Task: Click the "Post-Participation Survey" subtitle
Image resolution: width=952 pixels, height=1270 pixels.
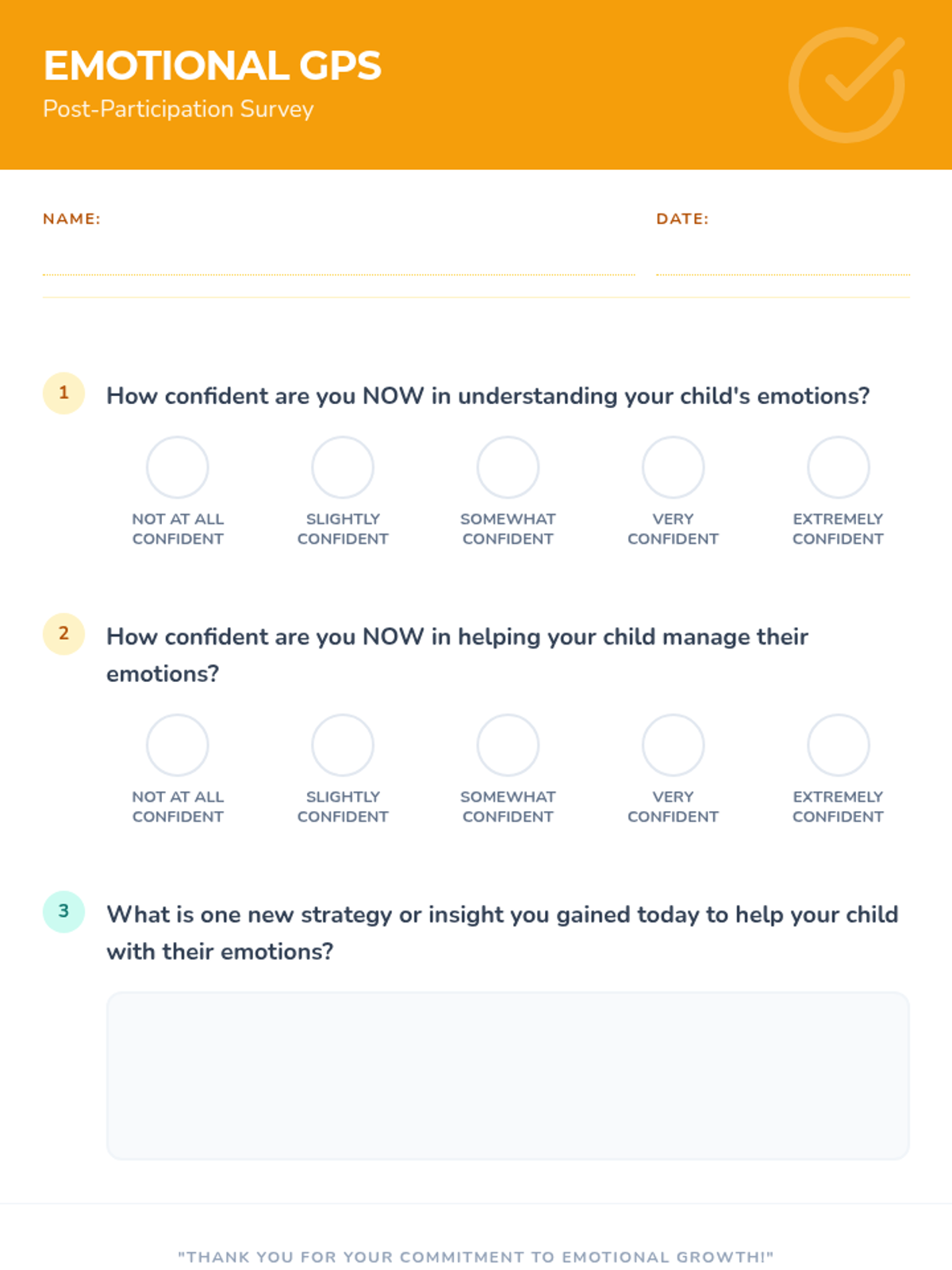Action: (178, 109)
